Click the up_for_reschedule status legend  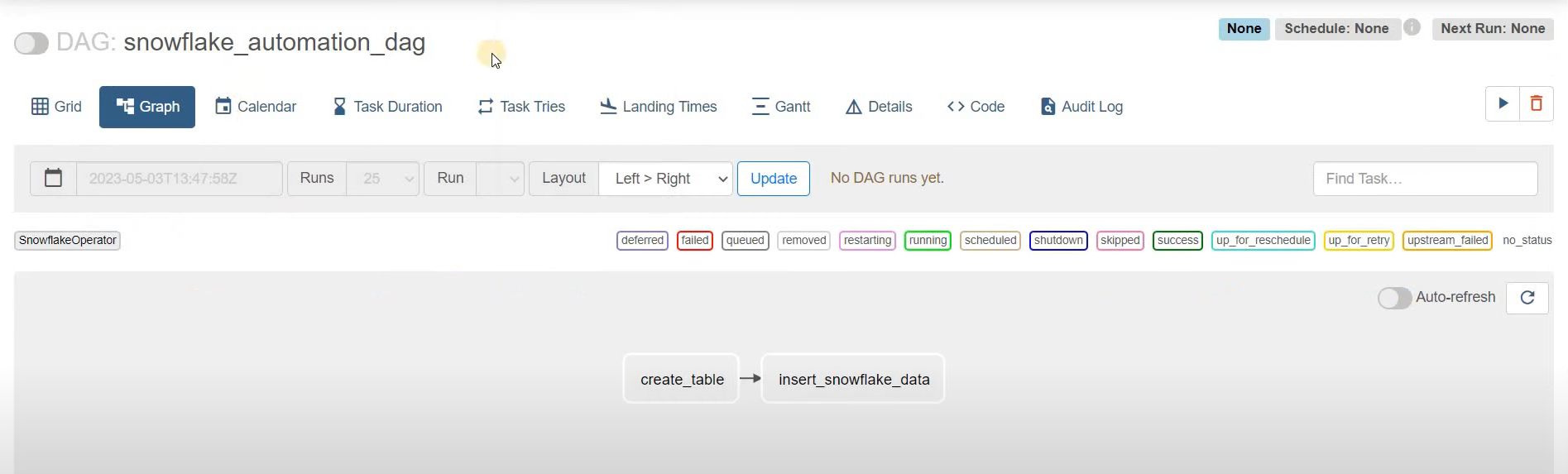click(x=1264, y=241)
